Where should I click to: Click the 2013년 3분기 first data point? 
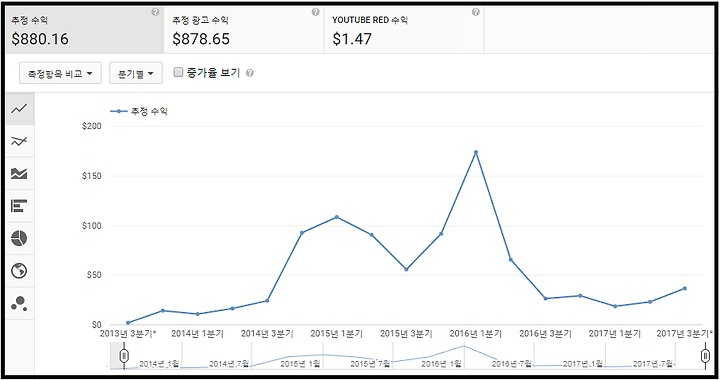click(x=128, y=323)
